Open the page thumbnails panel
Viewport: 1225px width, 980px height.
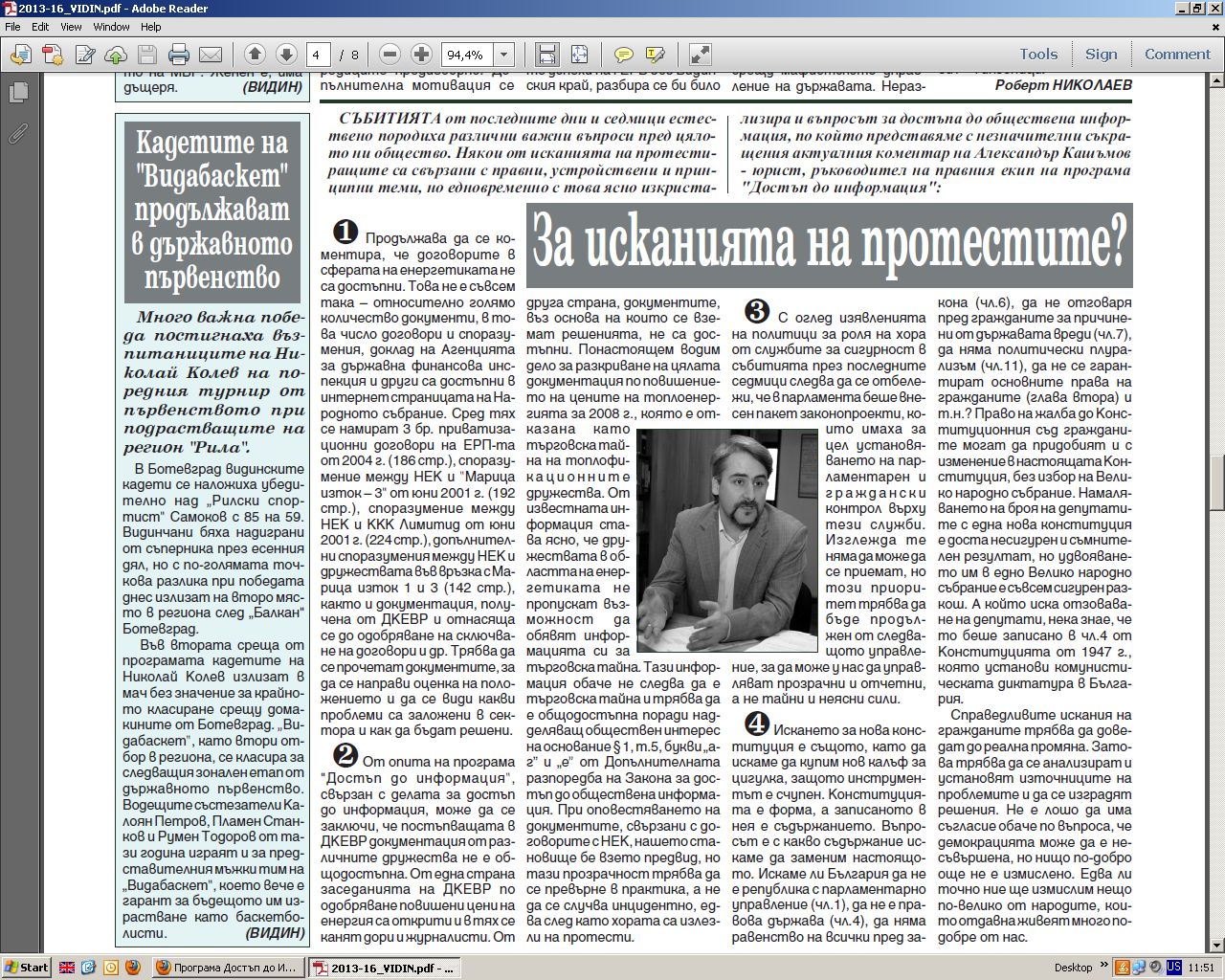[17, 93]
